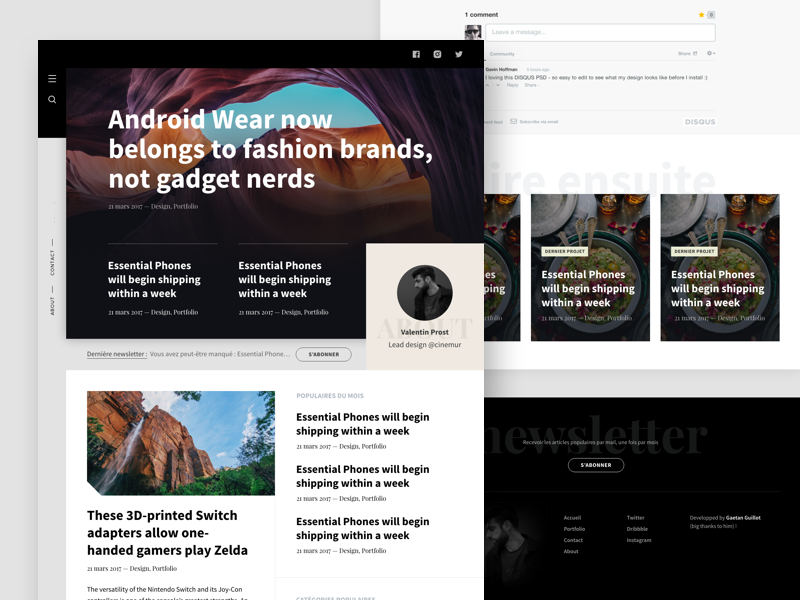Reply to Gavin Hoffman's comment
This screenshot has width=800, height=600.
pyautogui.click(x=512, y=85)
